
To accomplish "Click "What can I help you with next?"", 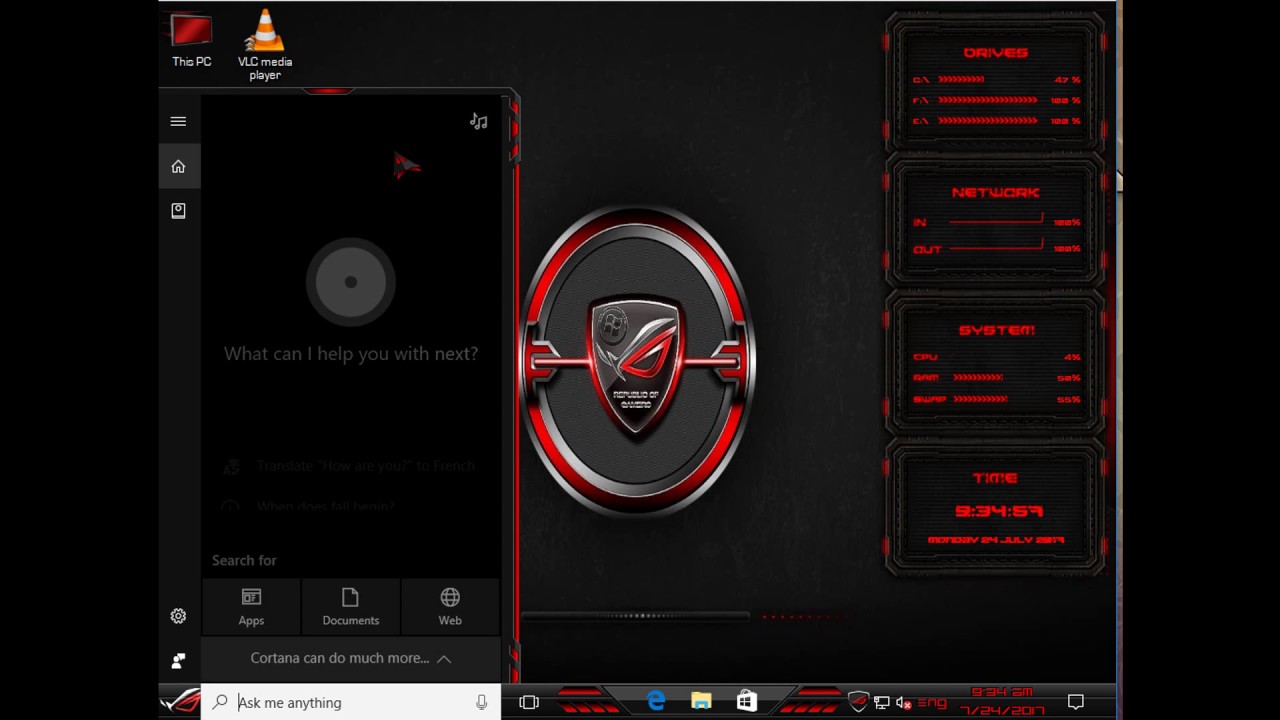I will 351,353.
